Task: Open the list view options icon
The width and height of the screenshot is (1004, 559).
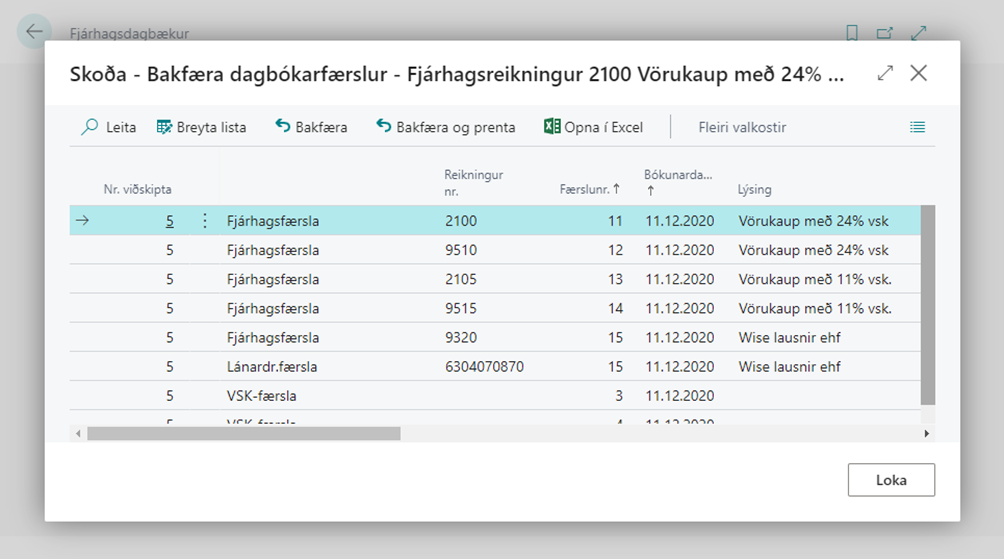Action: pos(917,127)
